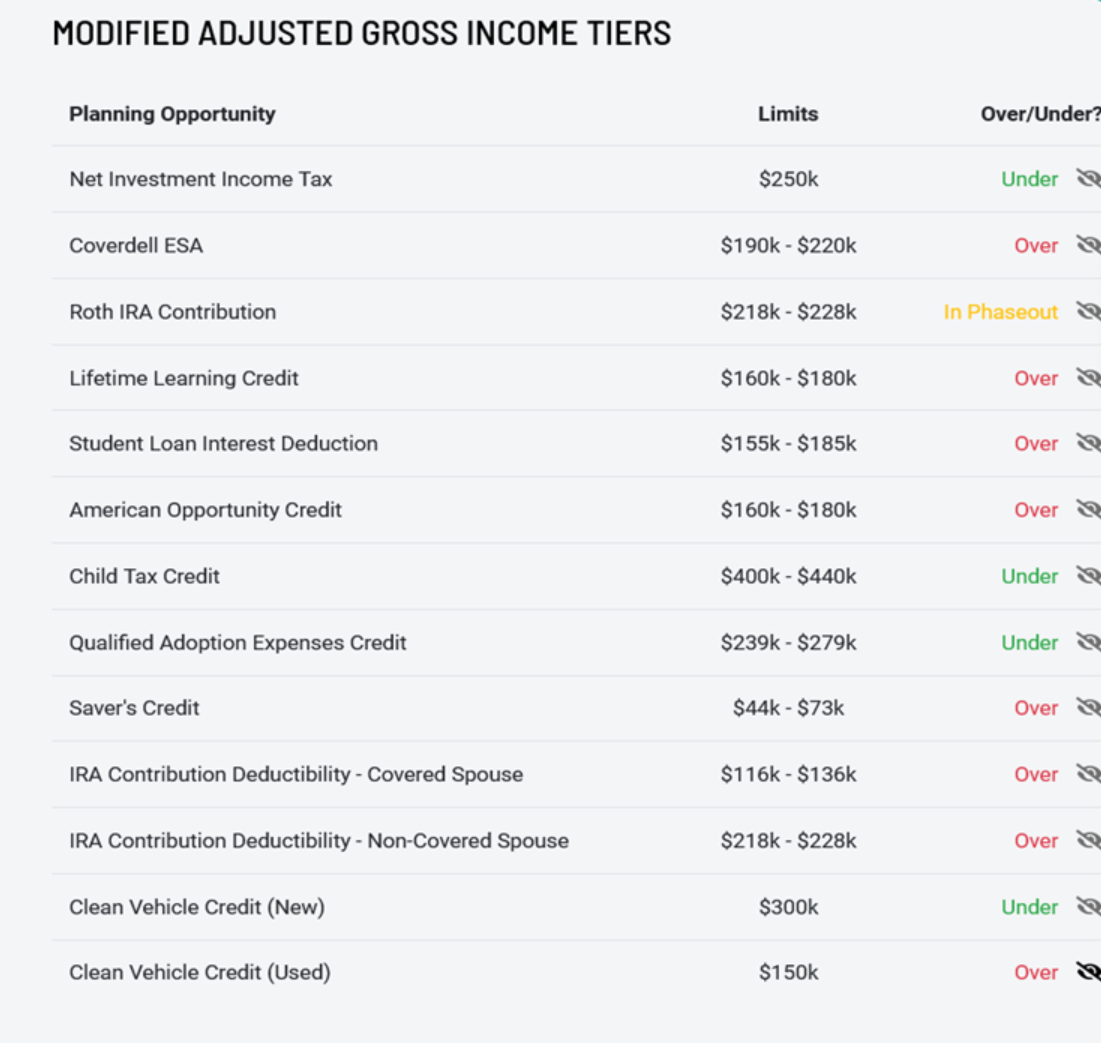Image resolution: width=1101 pixels, height=1043 pixels.
Task: Click hide icon for IRA Non-Covered Spouse row
Action: [1088, 840]
